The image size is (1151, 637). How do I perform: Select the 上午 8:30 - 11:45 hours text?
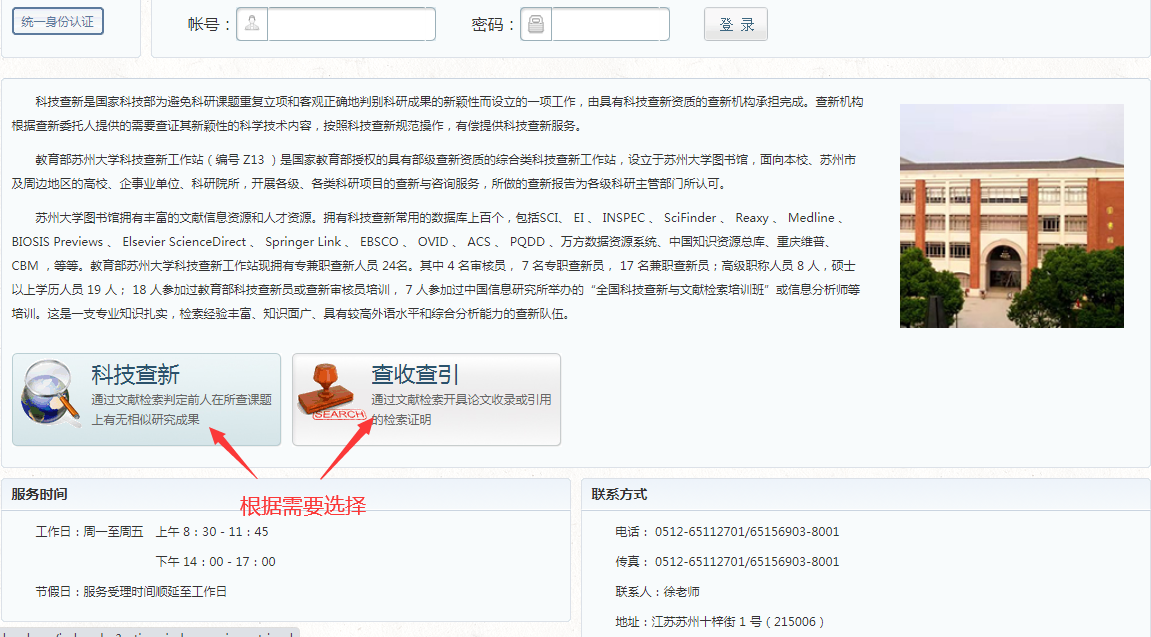212,532
